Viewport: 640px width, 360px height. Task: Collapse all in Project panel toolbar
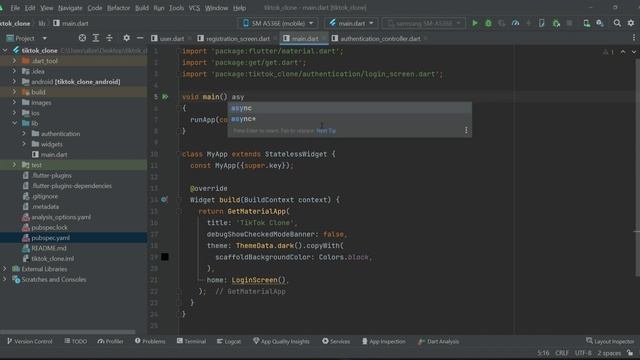coord(109,38)
